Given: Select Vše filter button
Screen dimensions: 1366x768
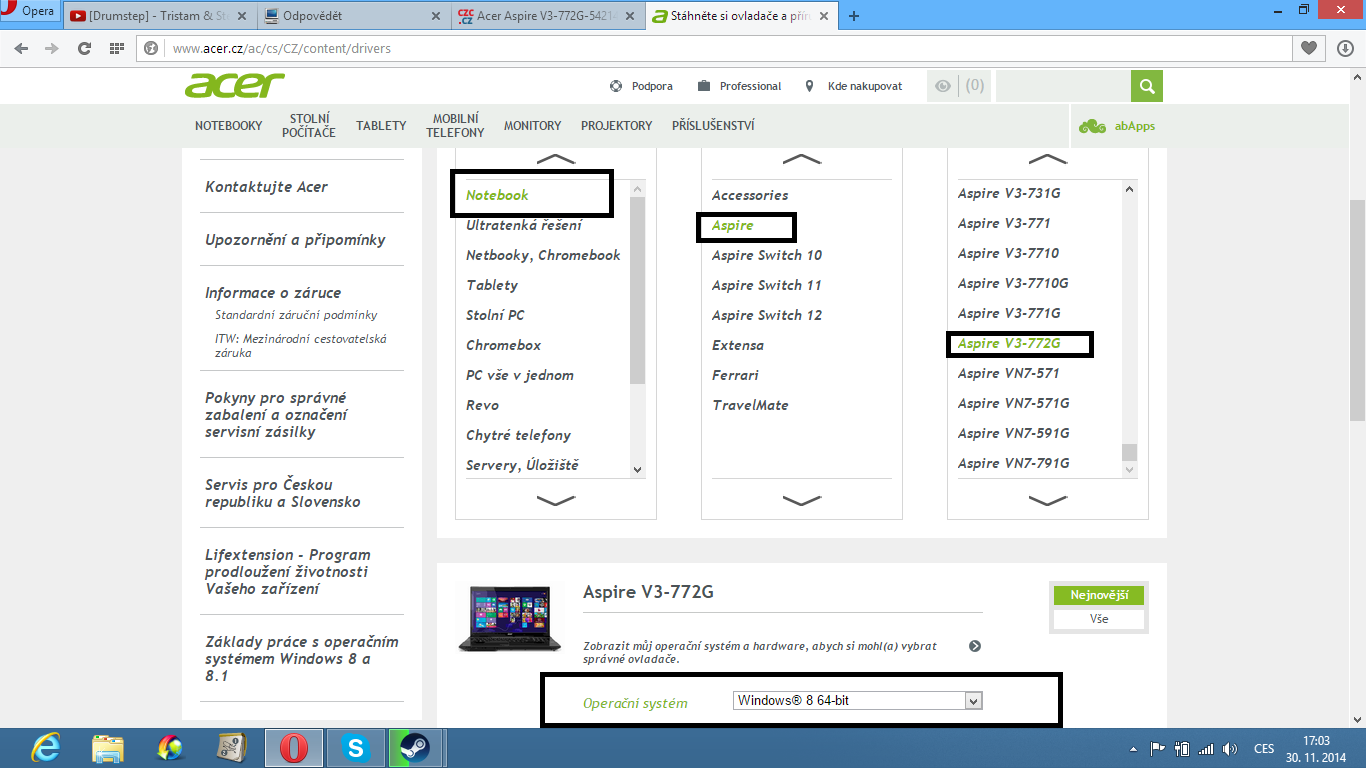Looking at the screenshot, I should click(1099, 619).
